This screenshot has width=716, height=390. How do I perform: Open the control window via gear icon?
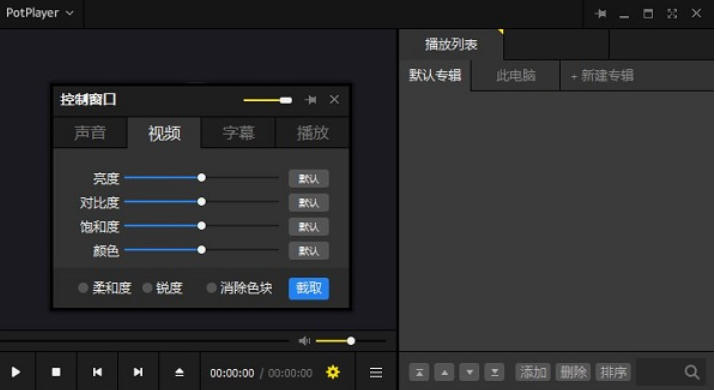[333, 372]
